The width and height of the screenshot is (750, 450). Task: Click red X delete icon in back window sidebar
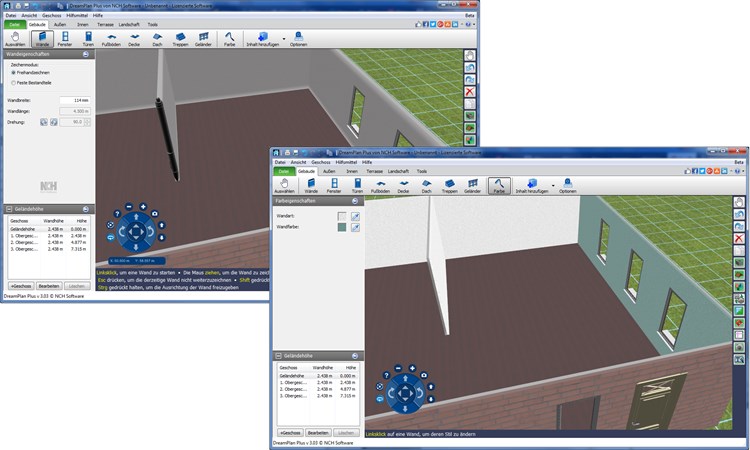(470, 91)
